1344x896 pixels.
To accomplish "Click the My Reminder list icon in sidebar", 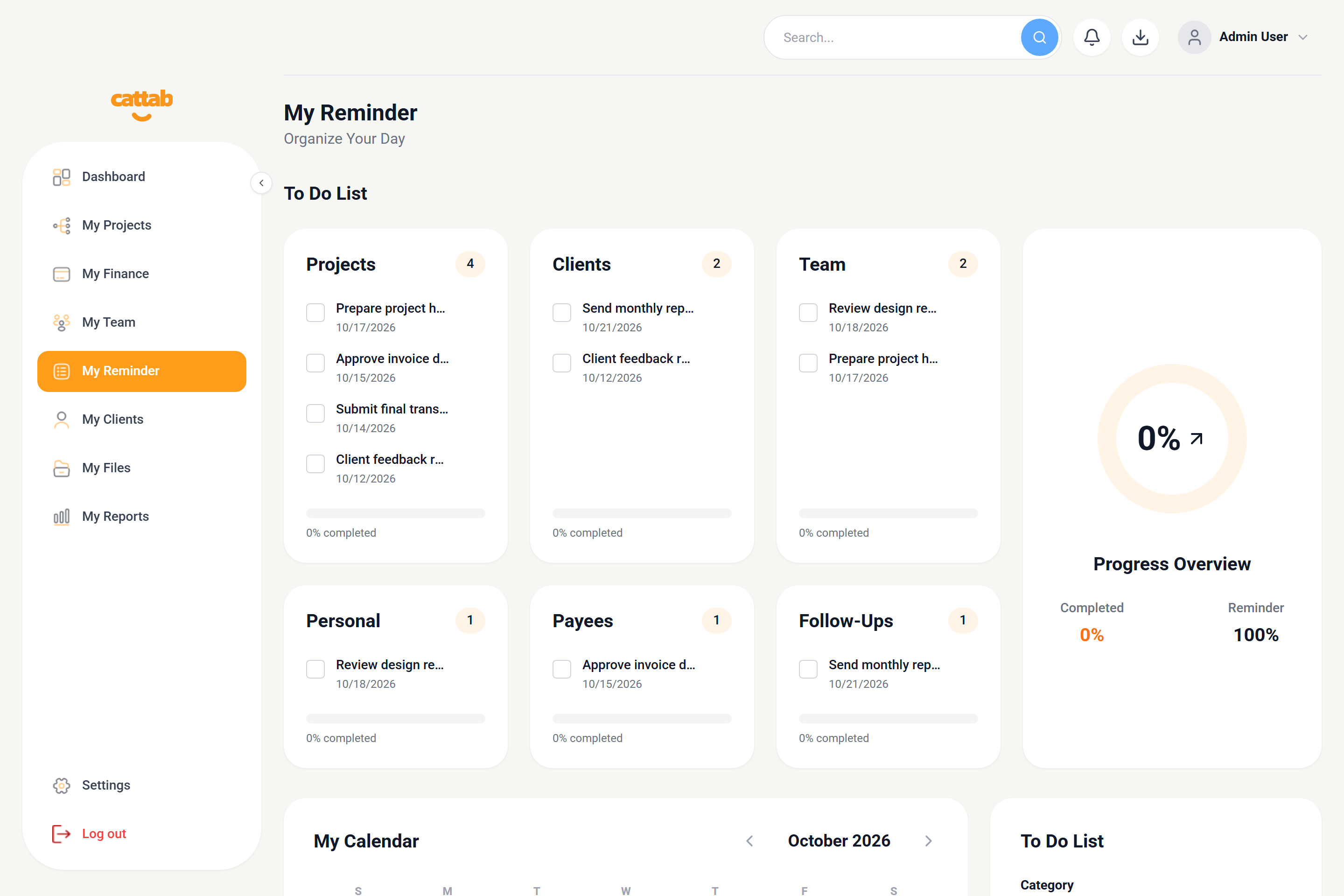I will click(x=61, y=371).
